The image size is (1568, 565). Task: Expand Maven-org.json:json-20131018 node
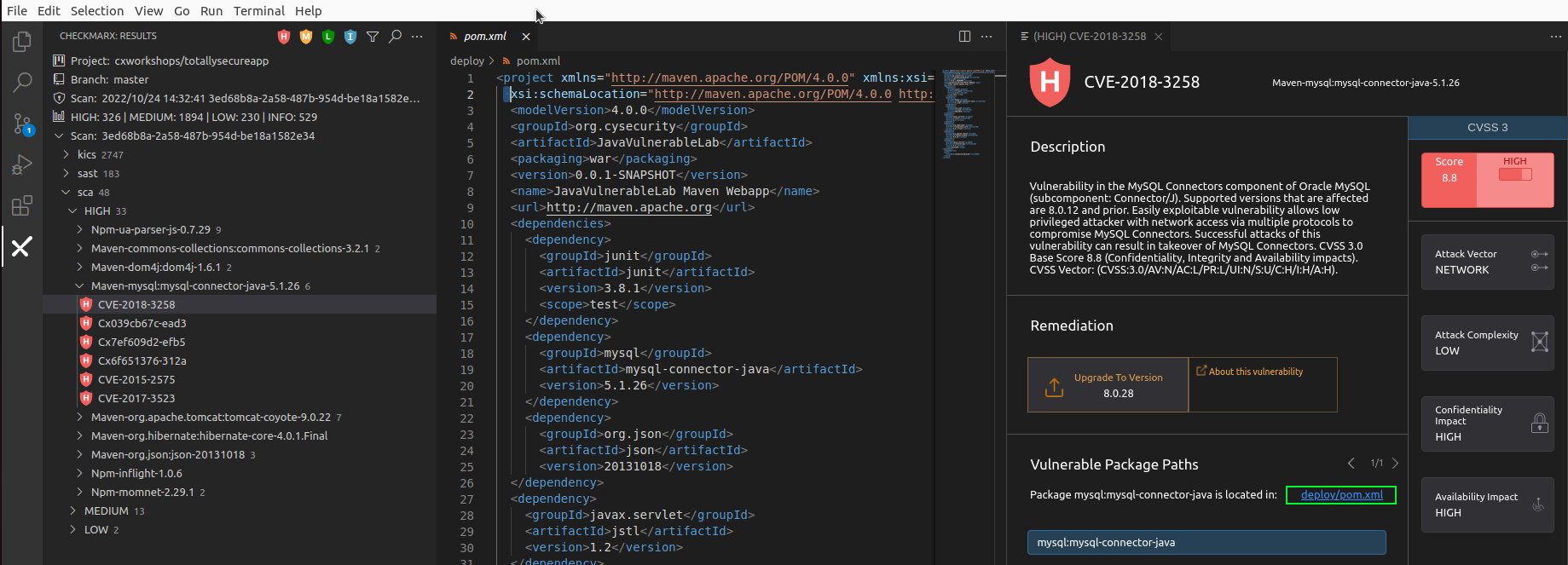pyautogui.click(x=79, y=454)
